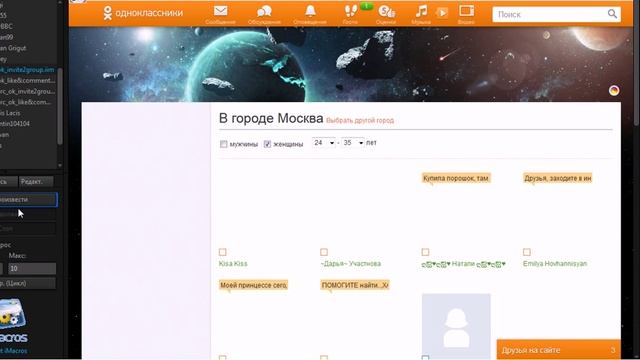Click status note 'Друзья, заходите в им'
The height and width of the screenshot is (360, 640).
pyautogui.click(x=558, y=178)
